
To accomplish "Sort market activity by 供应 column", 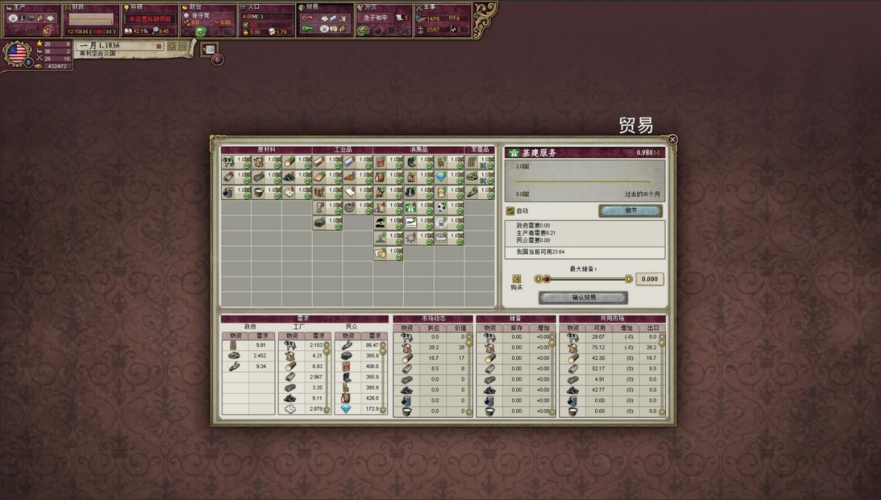I will 433,328.
